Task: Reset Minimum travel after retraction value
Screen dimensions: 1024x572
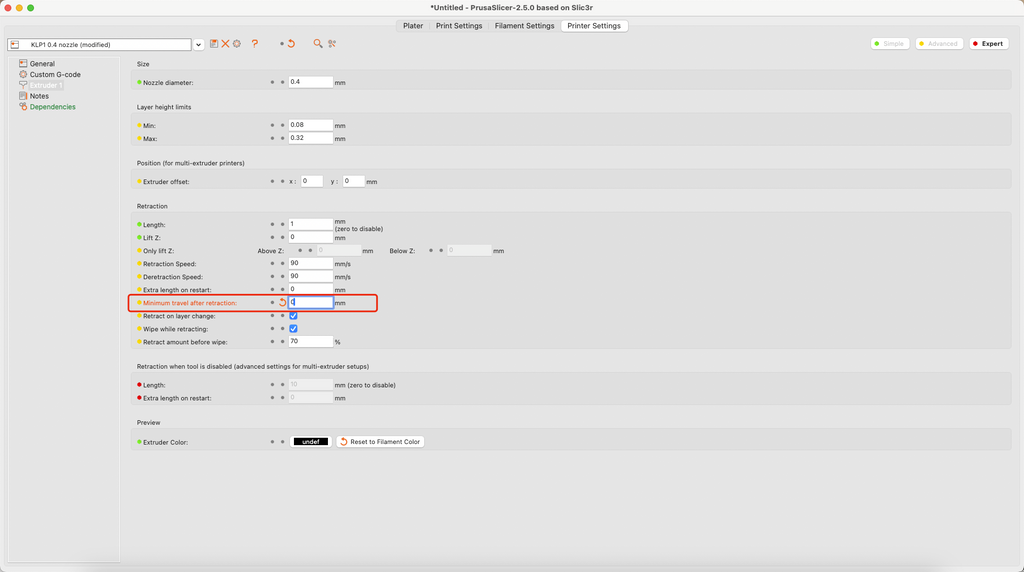Action: pyautogui.click(x=282, y=302)
